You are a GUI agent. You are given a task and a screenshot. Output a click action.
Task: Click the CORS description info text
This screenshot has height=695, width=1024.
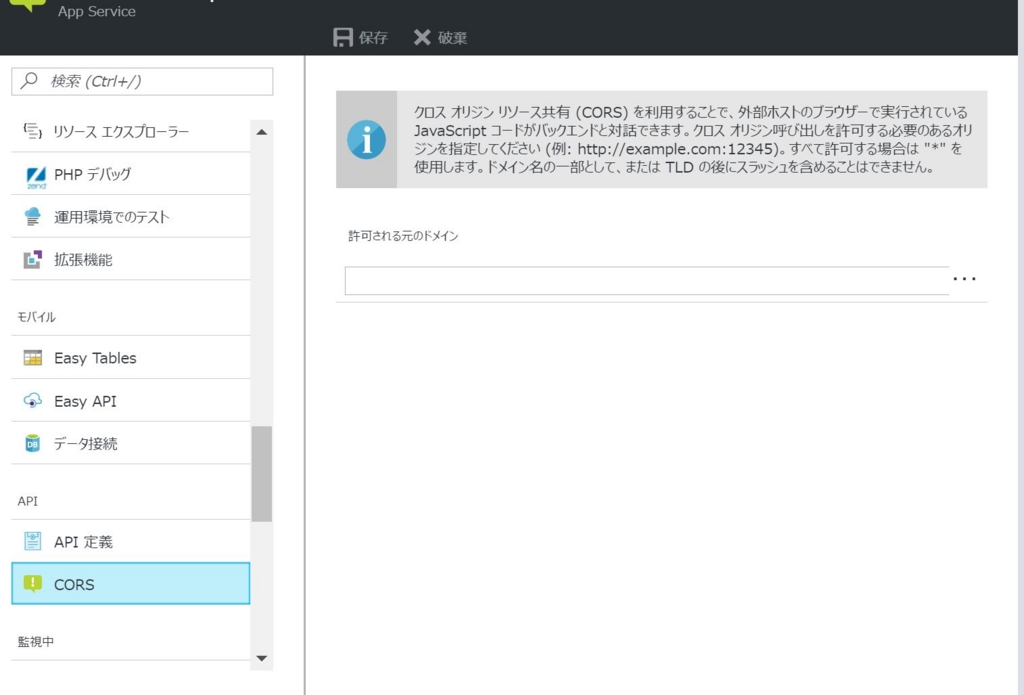pyautogui.click(x=693, y=139)
